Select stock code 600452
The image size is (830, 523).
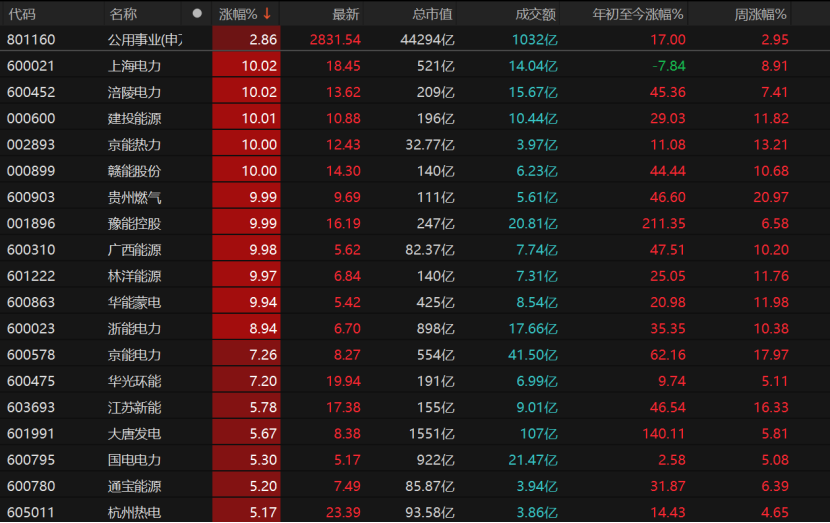pyautogui.click(x=31, y=92)
